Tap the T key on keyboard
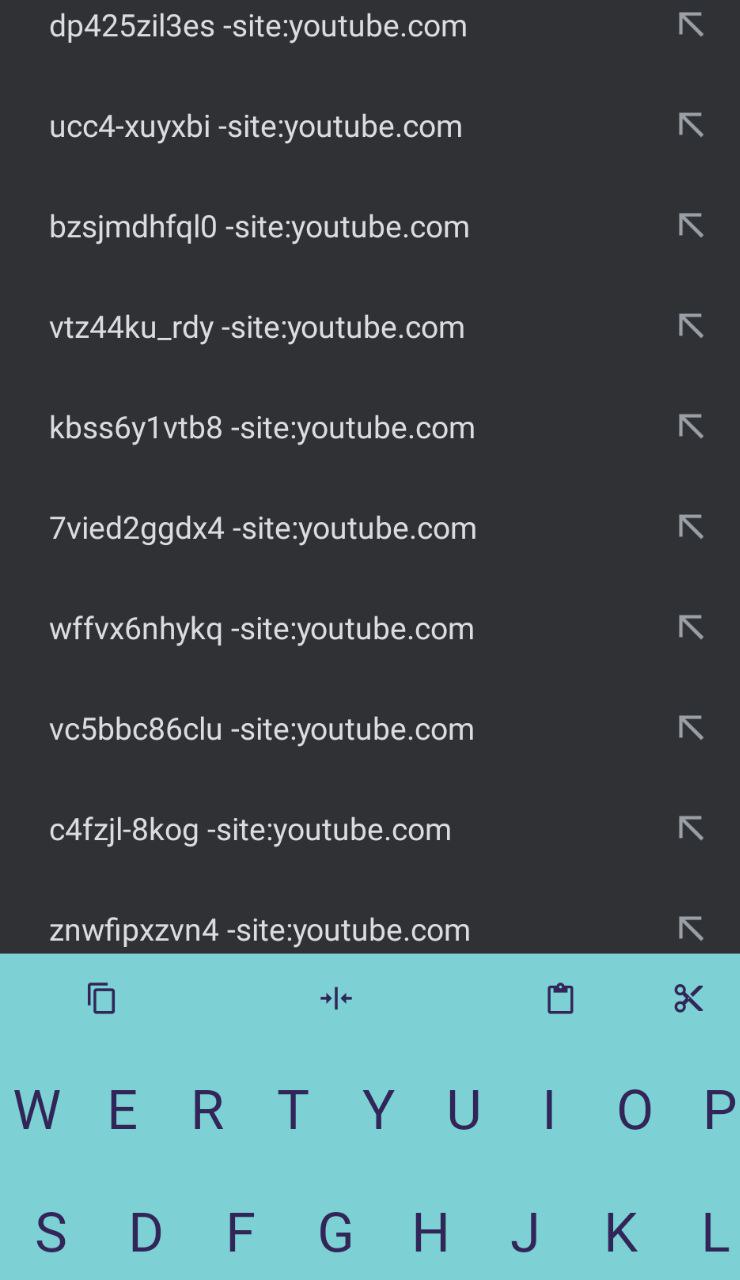The image size is (740, 1280). 292,1110
